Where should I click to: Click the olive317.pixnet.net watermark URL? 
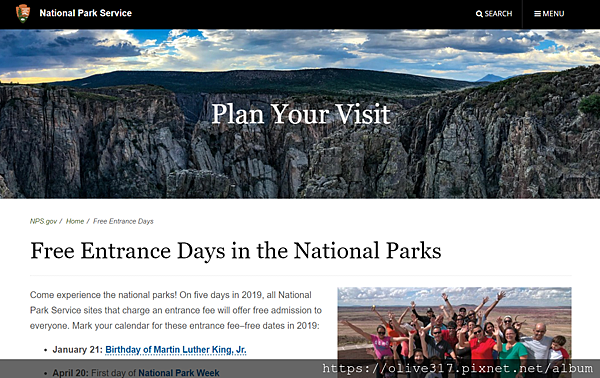click(x=457, y=368)
